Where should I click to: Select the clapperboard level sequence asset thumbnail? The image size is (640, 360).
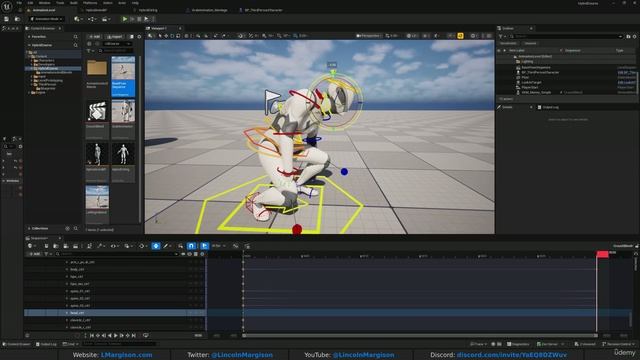point(97,111)
